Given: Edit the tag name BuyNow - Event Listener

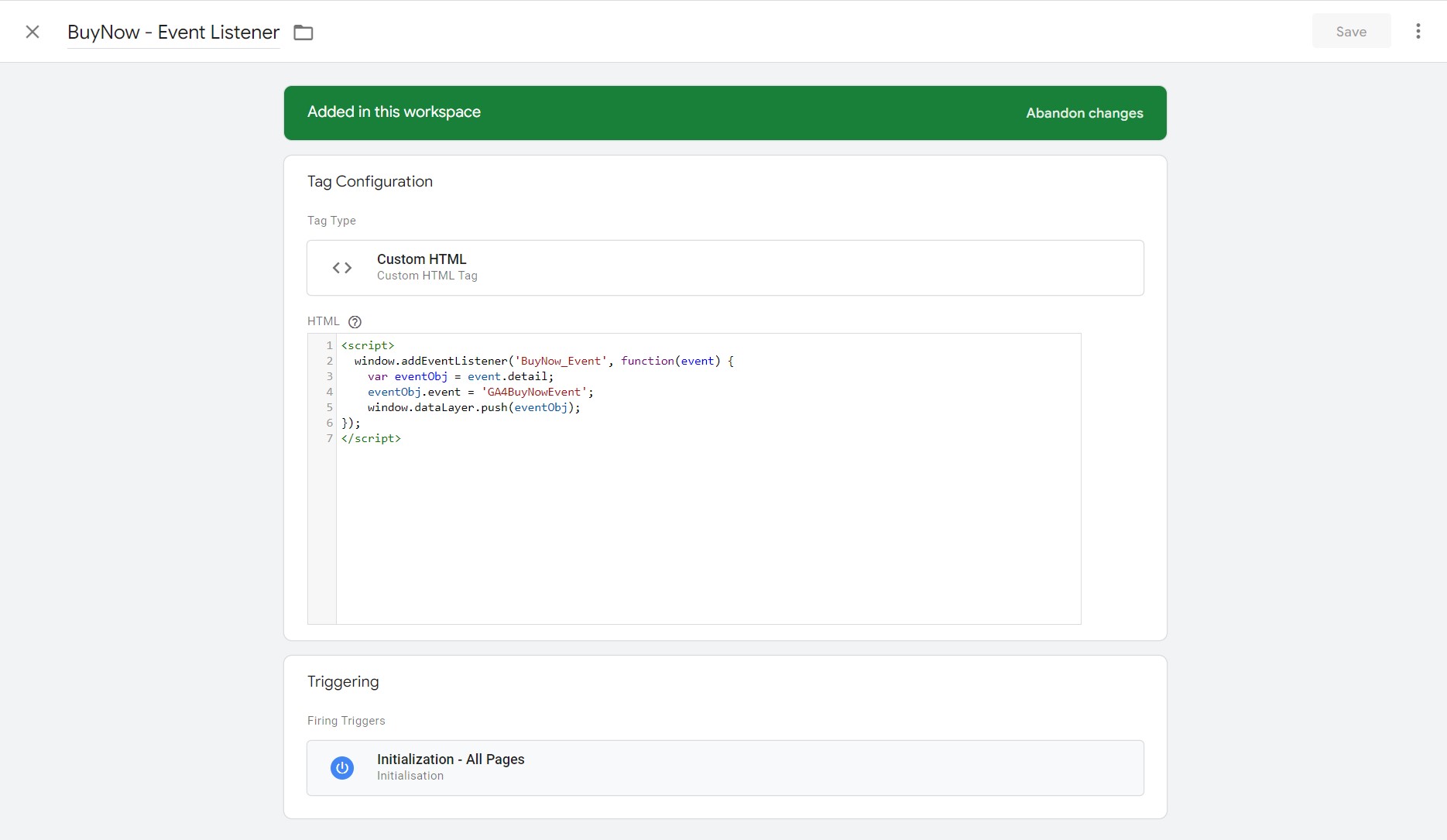Looking at the screenshot, I should [173, 33].
